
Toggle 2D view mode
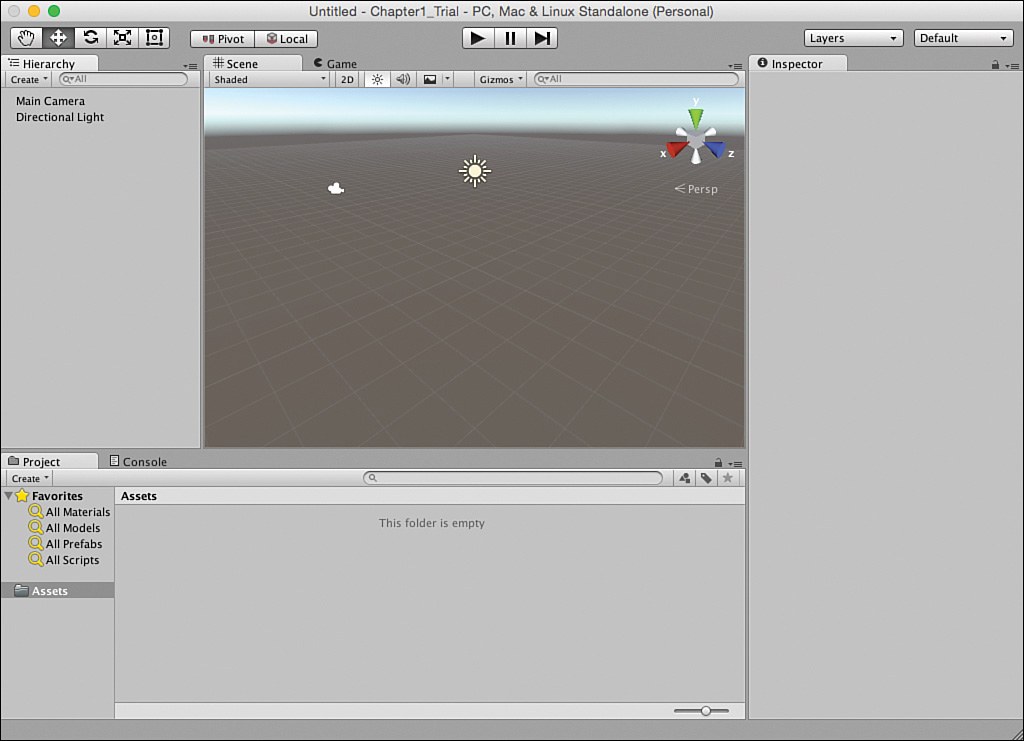tap(347, 80)
